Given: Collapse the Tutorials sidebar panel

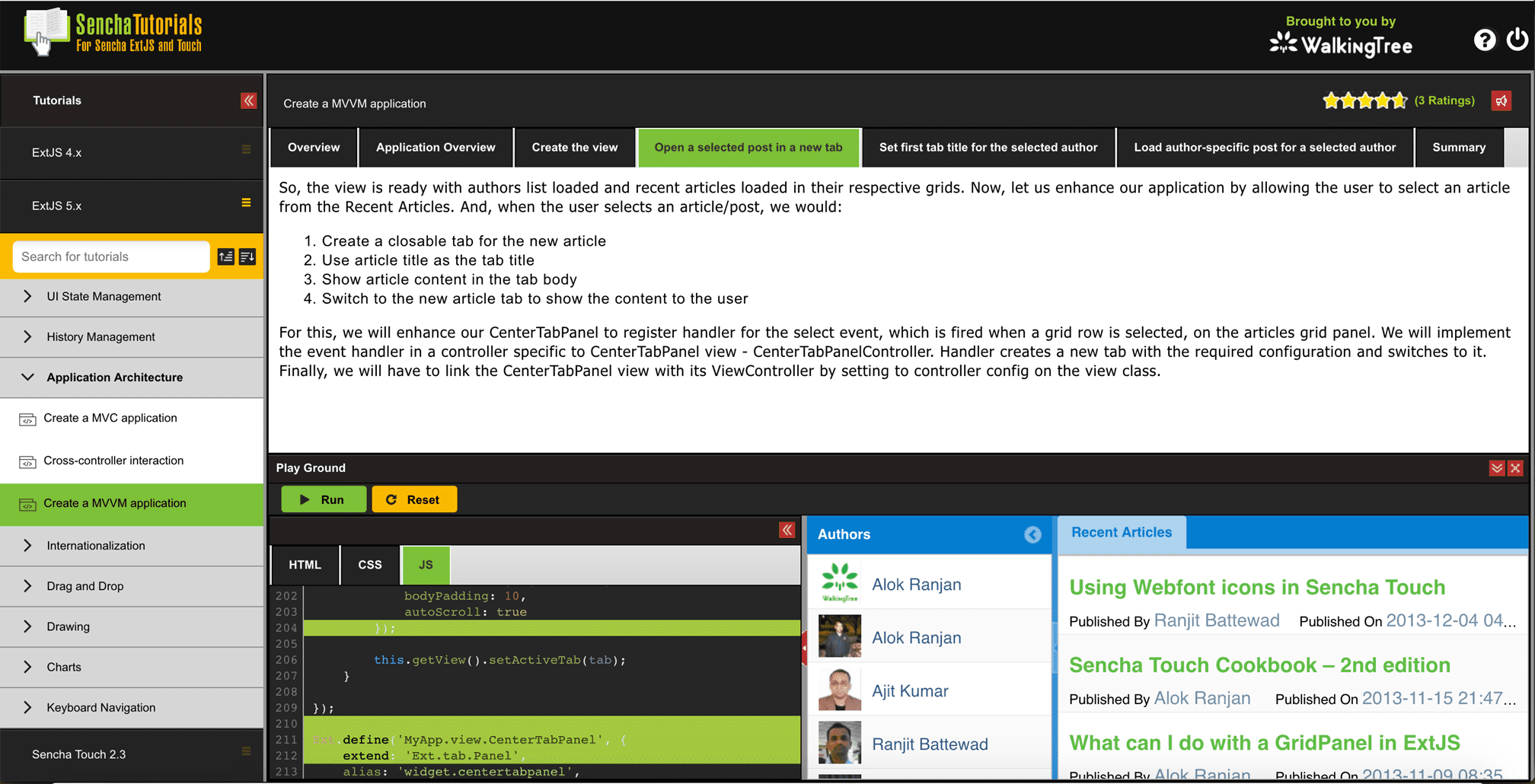Looking at the screenshot, I should pos(248,101).
